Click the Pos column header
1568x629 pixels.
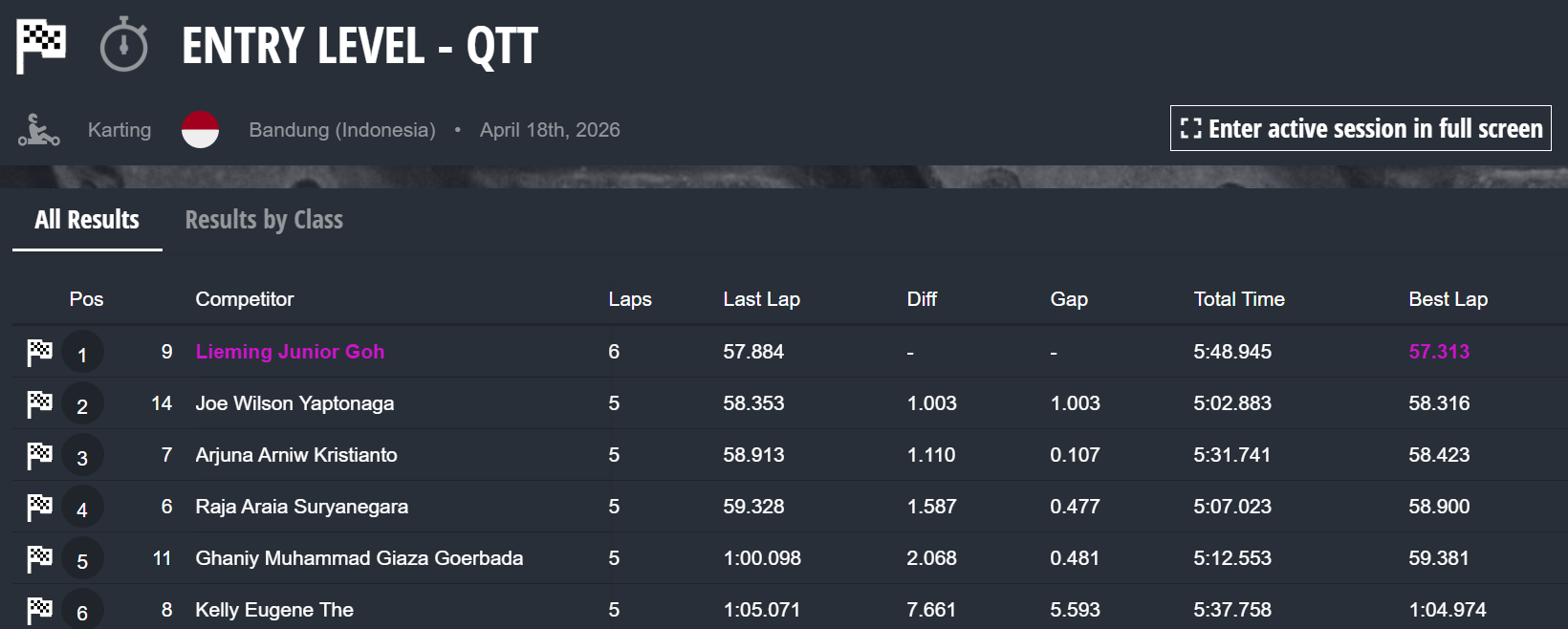86,299
